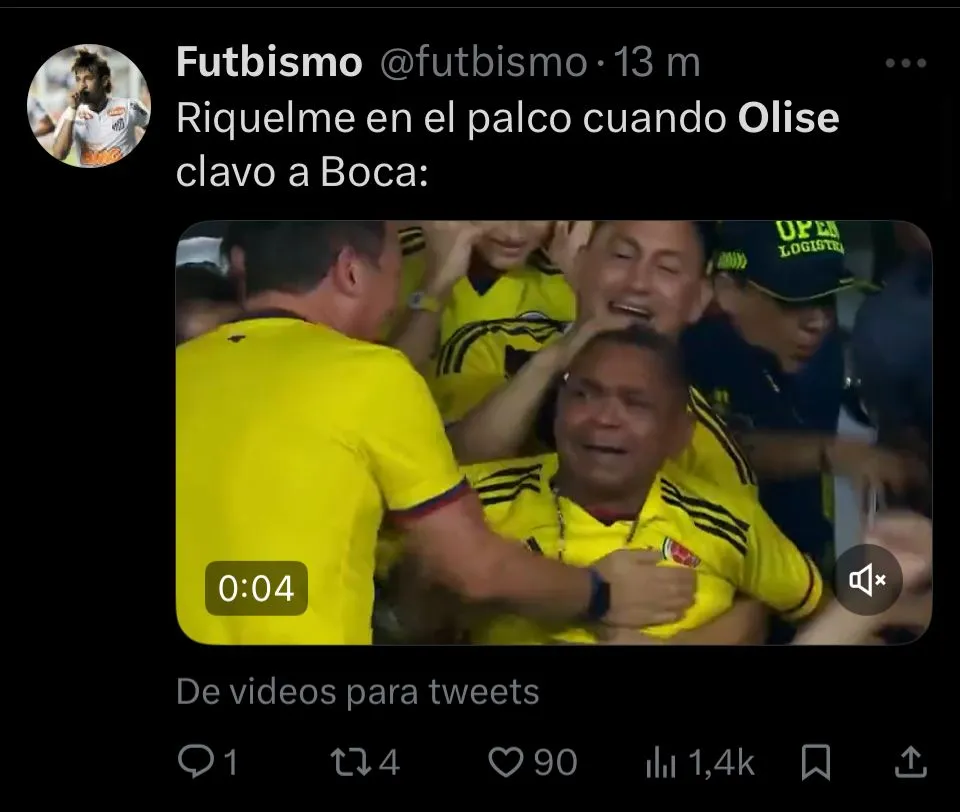960x812 pixels.
Task: Share the tweet with the upload icon
Action: (x=910, y=761)
